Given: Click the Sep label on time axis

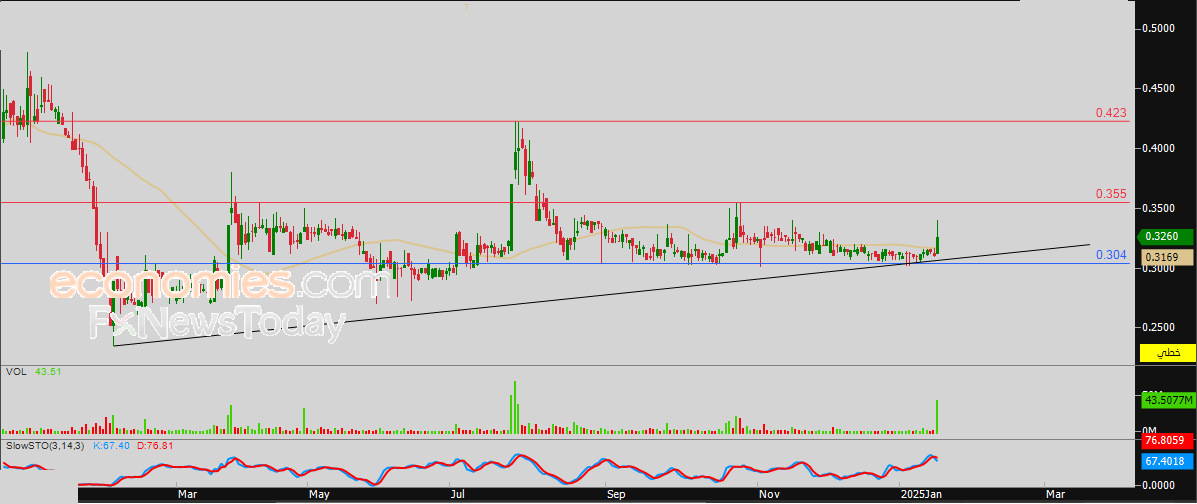Looking at the screenshot, I should (616, 495).
